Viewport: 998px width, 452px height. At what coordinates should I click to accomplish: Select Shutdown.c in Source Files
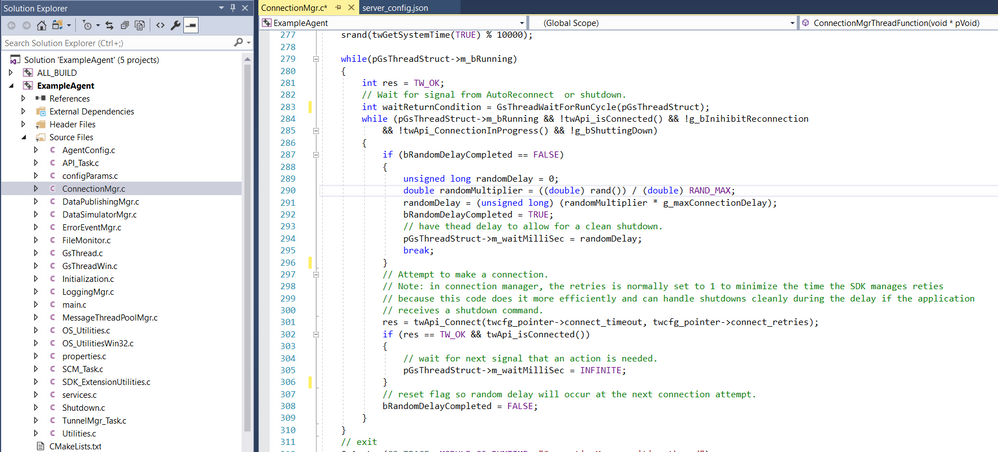[x=83, y=407]
